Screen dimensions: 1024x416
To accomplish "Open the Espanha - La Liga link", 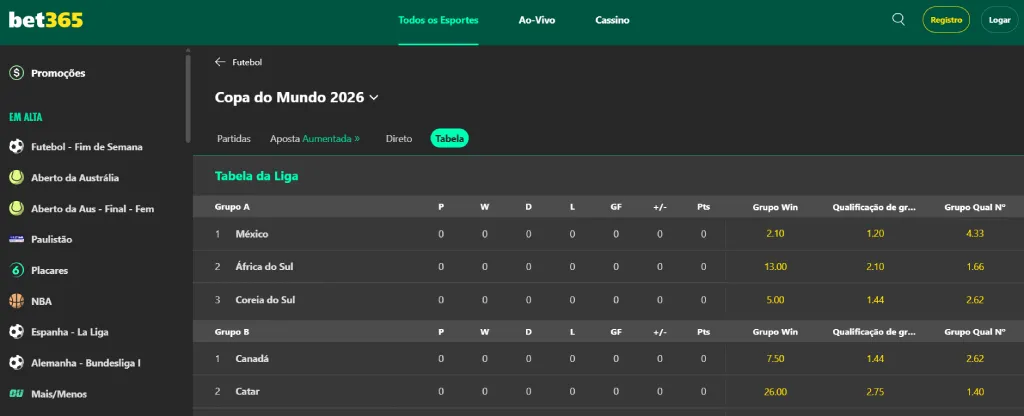I will (x=70, y=332).
